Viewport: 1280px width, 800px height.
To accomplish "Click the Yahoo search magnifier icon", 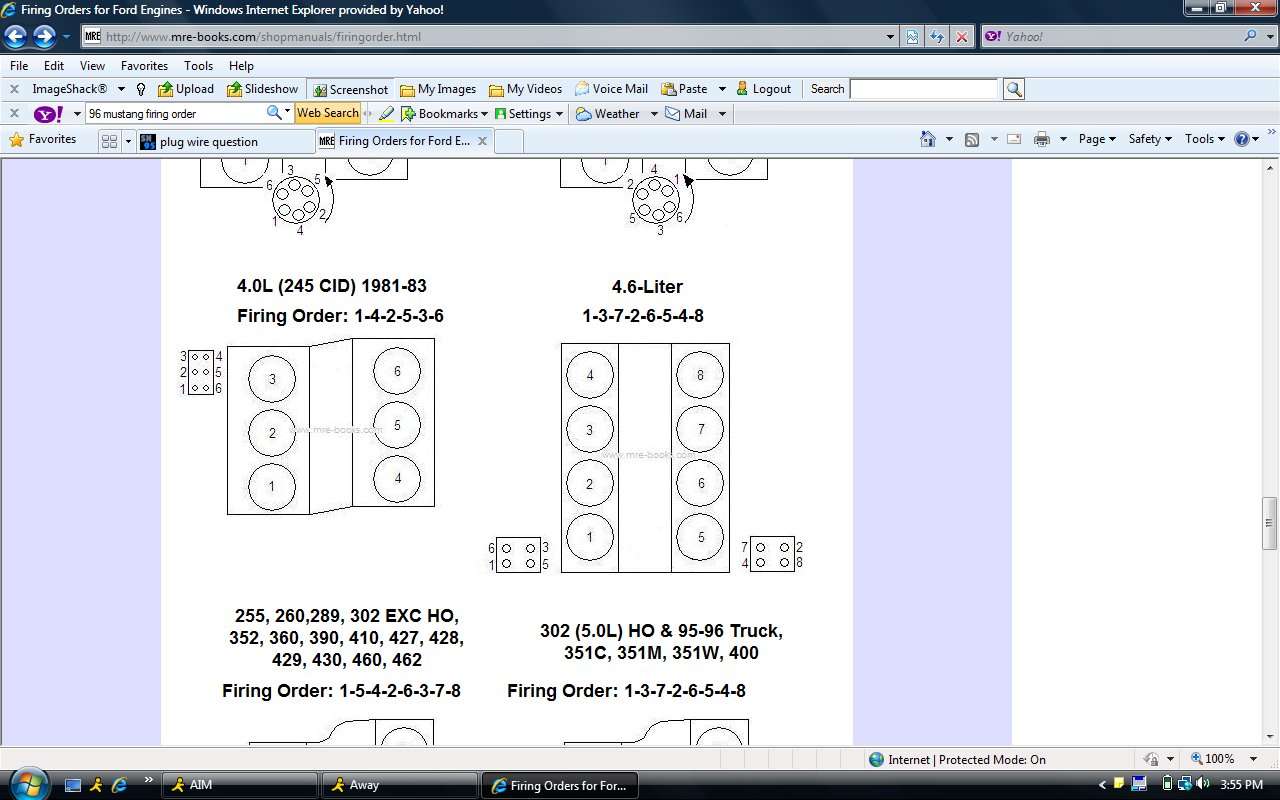I will (1251, 36).
